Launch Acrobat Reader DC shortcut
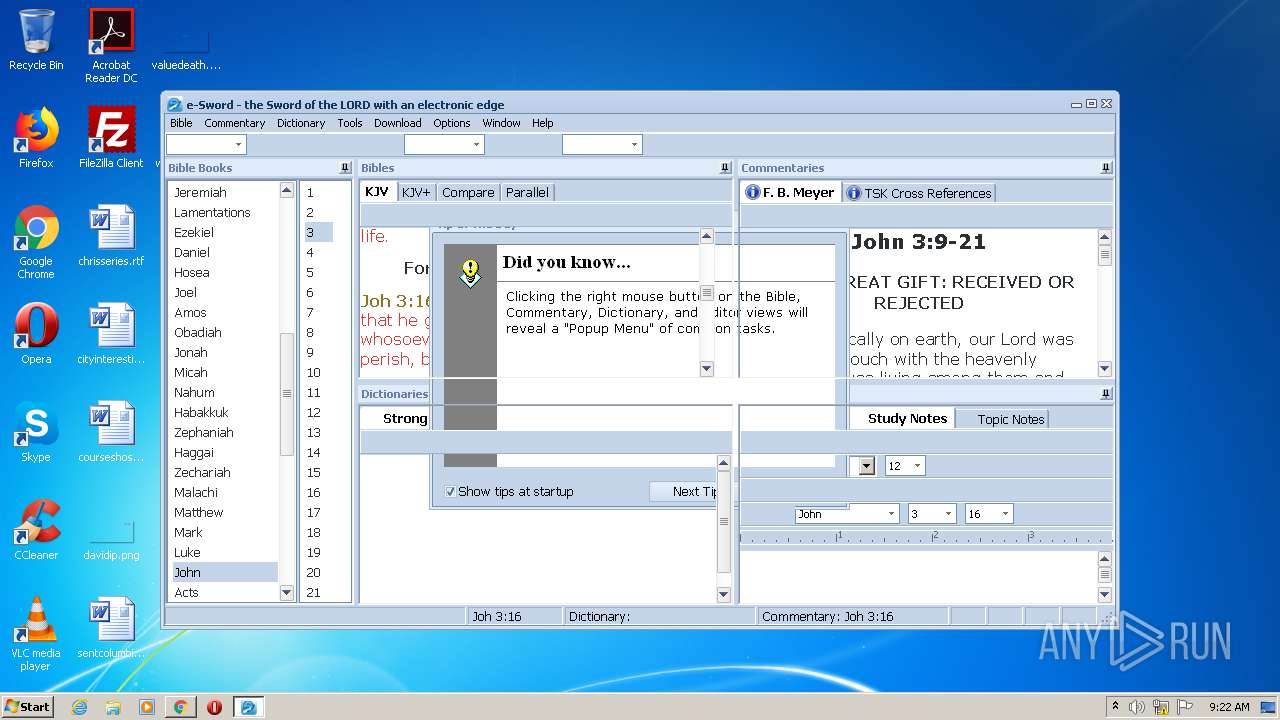Image resolution: width=1280 pixels, height=720 pixels. click(x=111, y=46)
